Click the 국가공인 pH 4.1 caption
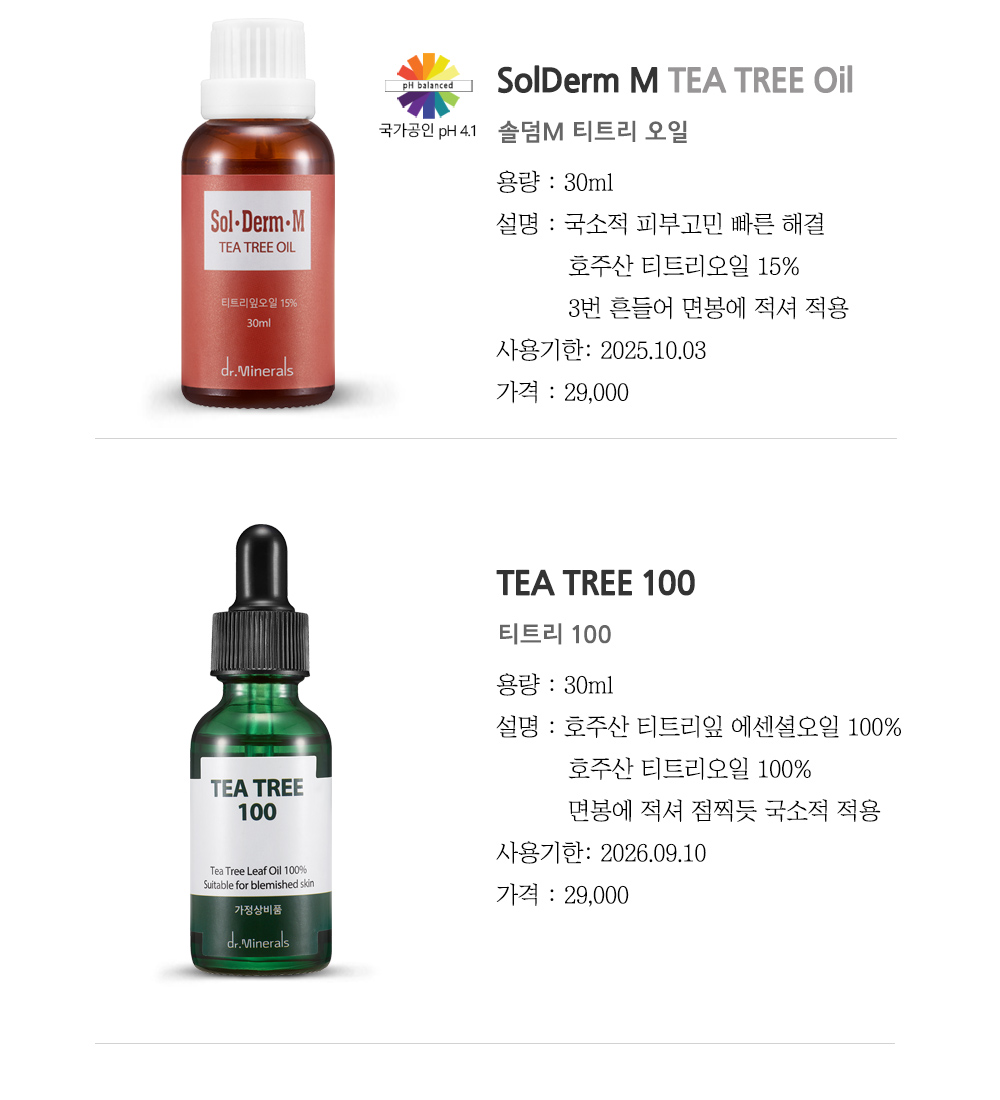The width and height of the screenshot is (1000, 1100). pos(427,130)
